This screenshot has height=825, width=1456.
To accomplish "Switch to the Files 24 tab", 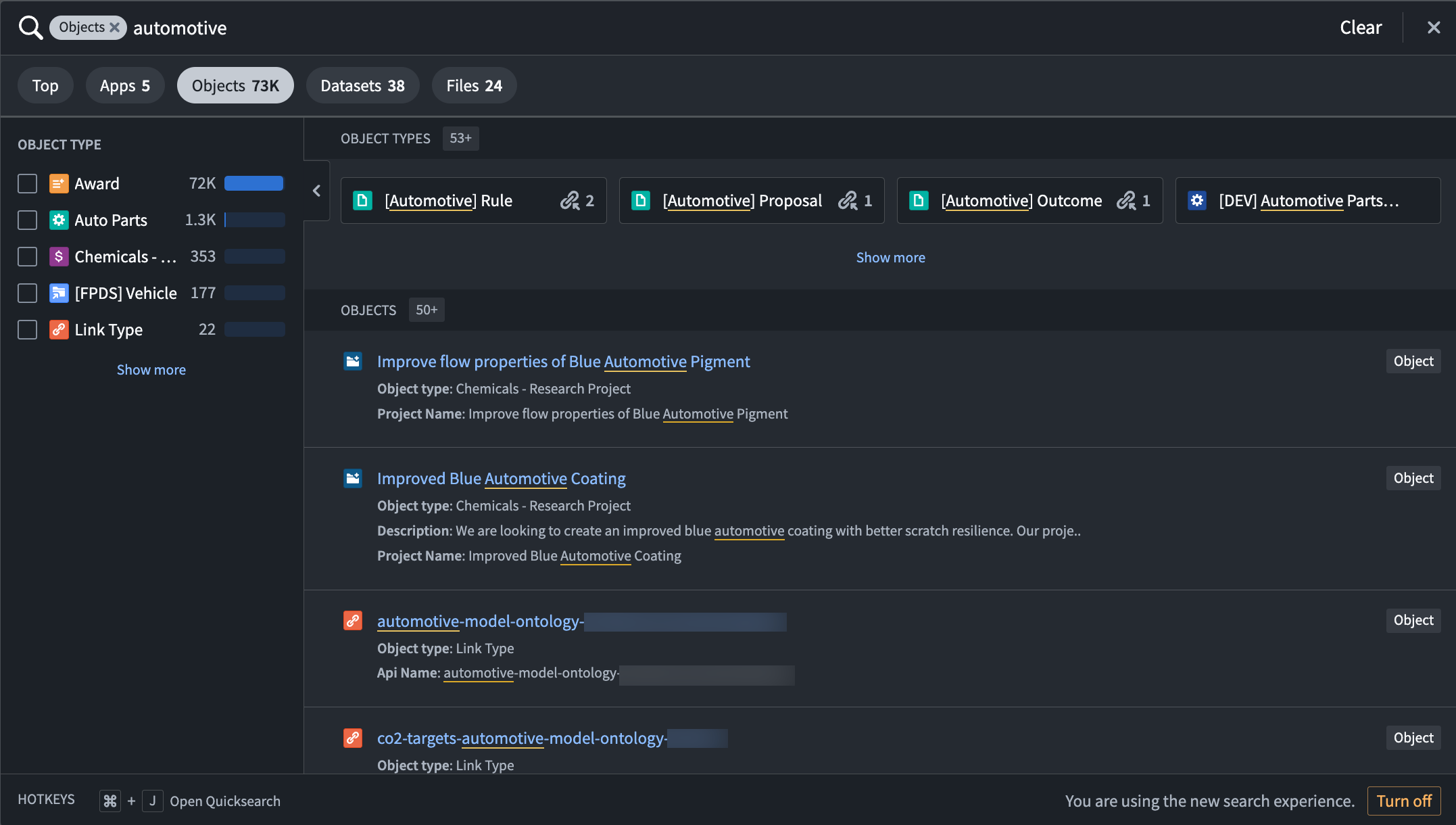I will tap(473, 85).
